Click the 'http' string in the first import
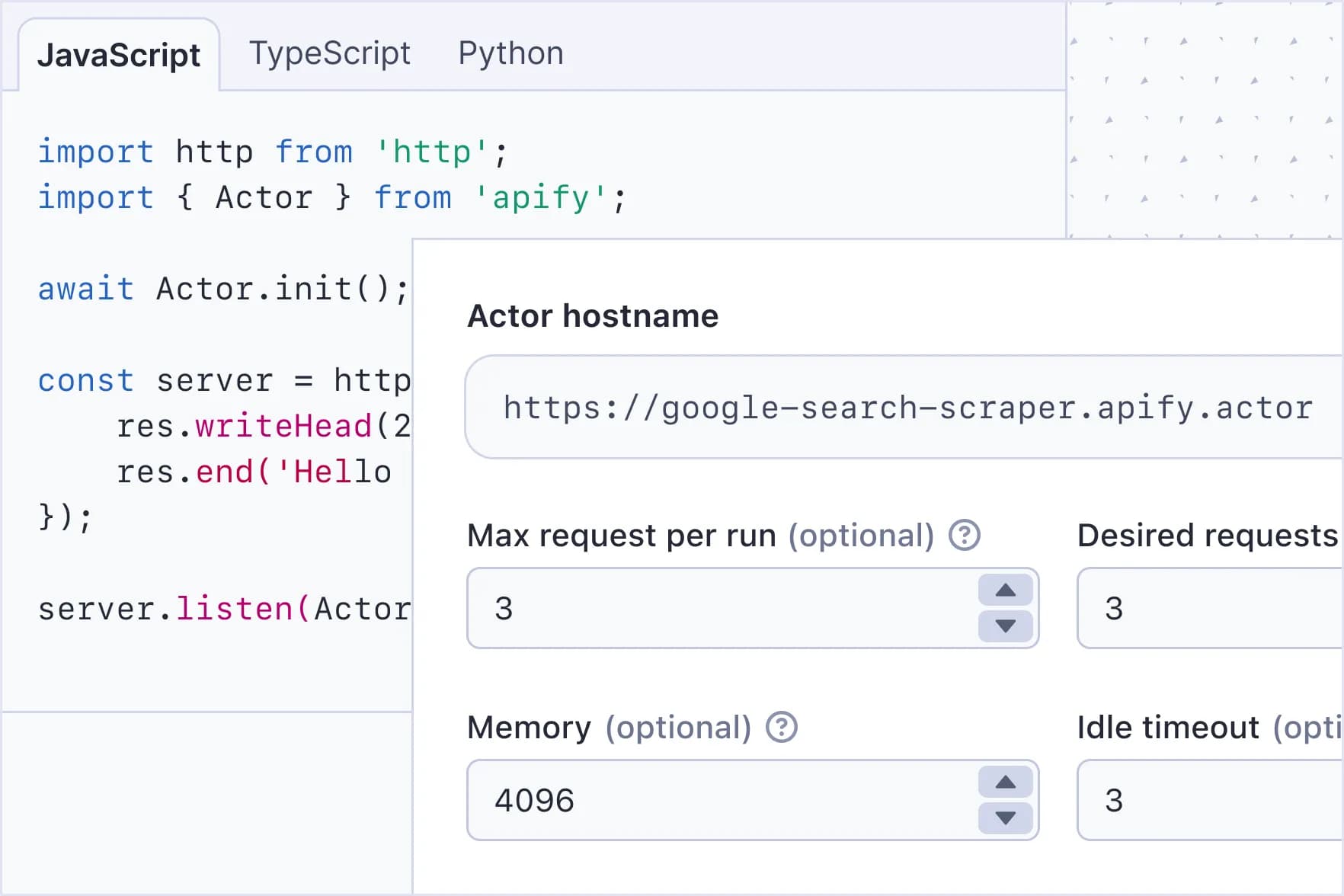1344x896 pixels. pos(432,152)
